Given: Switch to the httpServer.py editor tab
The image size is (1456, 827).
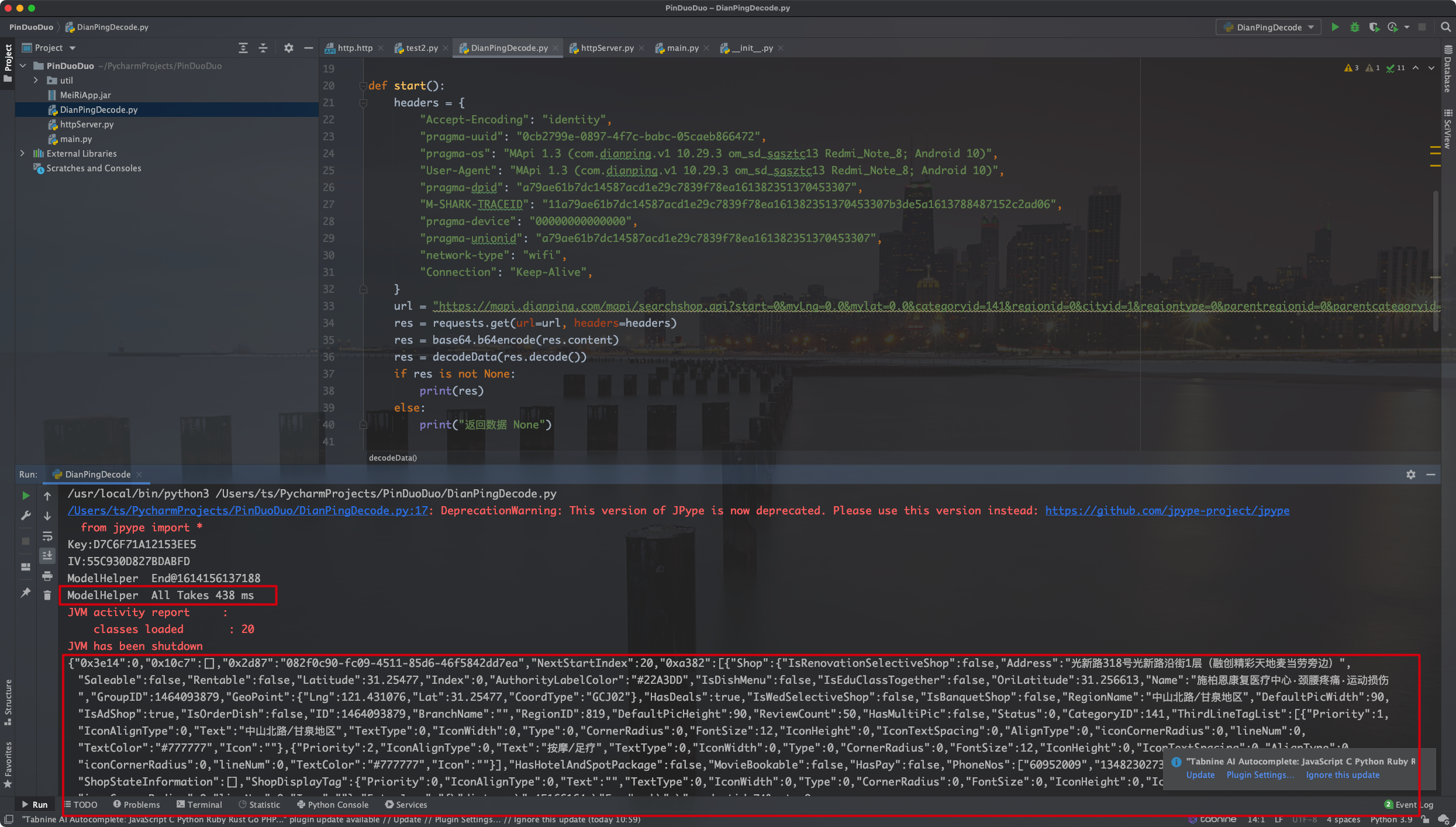Looking at the screenshot, I should [x=607, y=48].
